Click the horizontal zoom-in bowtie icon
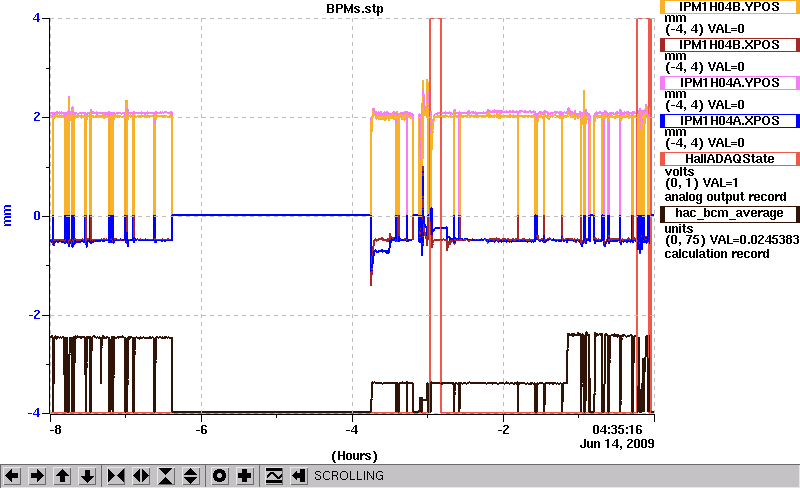The height and width of the screenshot is (488, 800). [x=116, y=476]
